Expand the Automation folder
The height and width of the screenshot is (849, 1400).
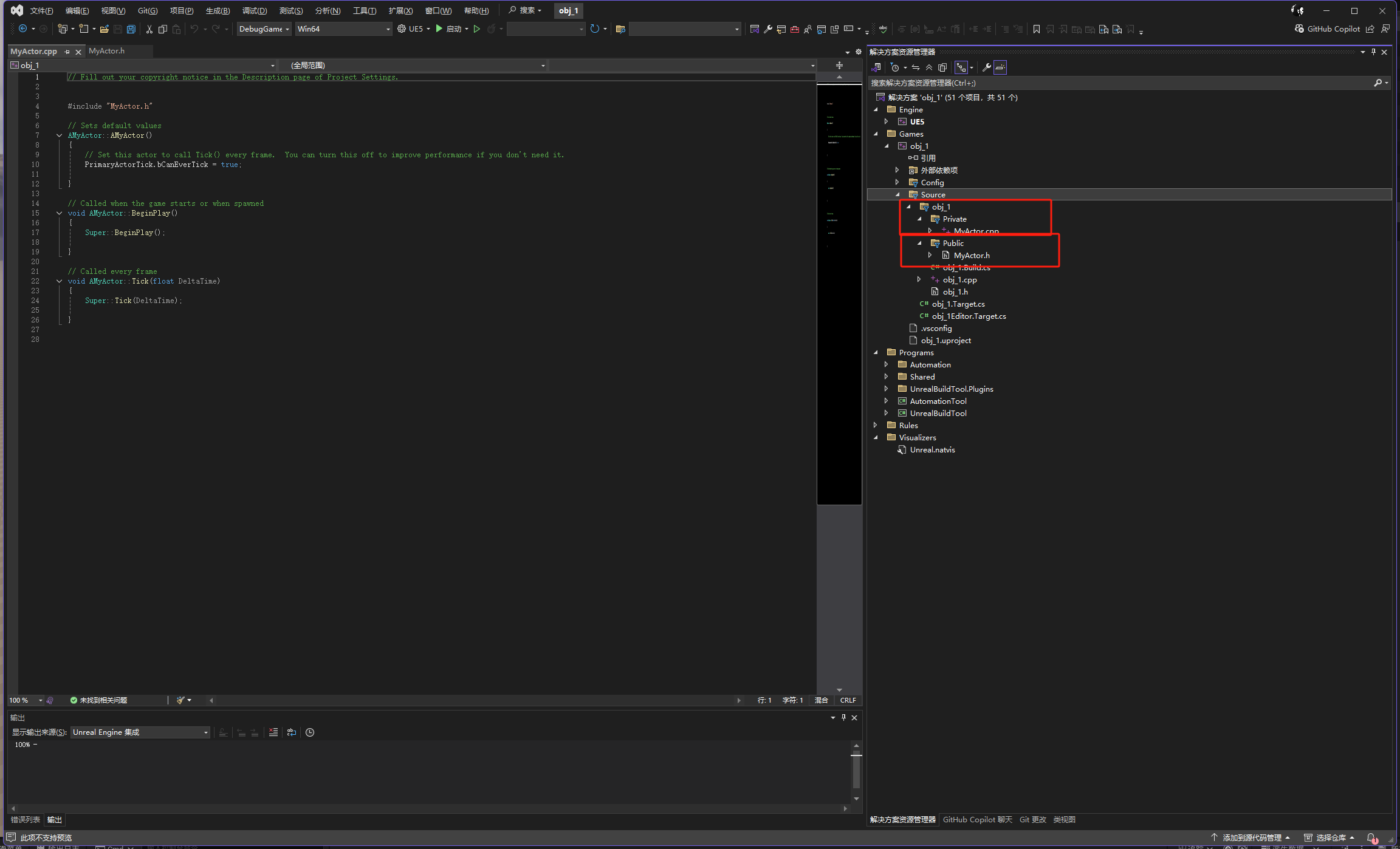tap(887, 365)
